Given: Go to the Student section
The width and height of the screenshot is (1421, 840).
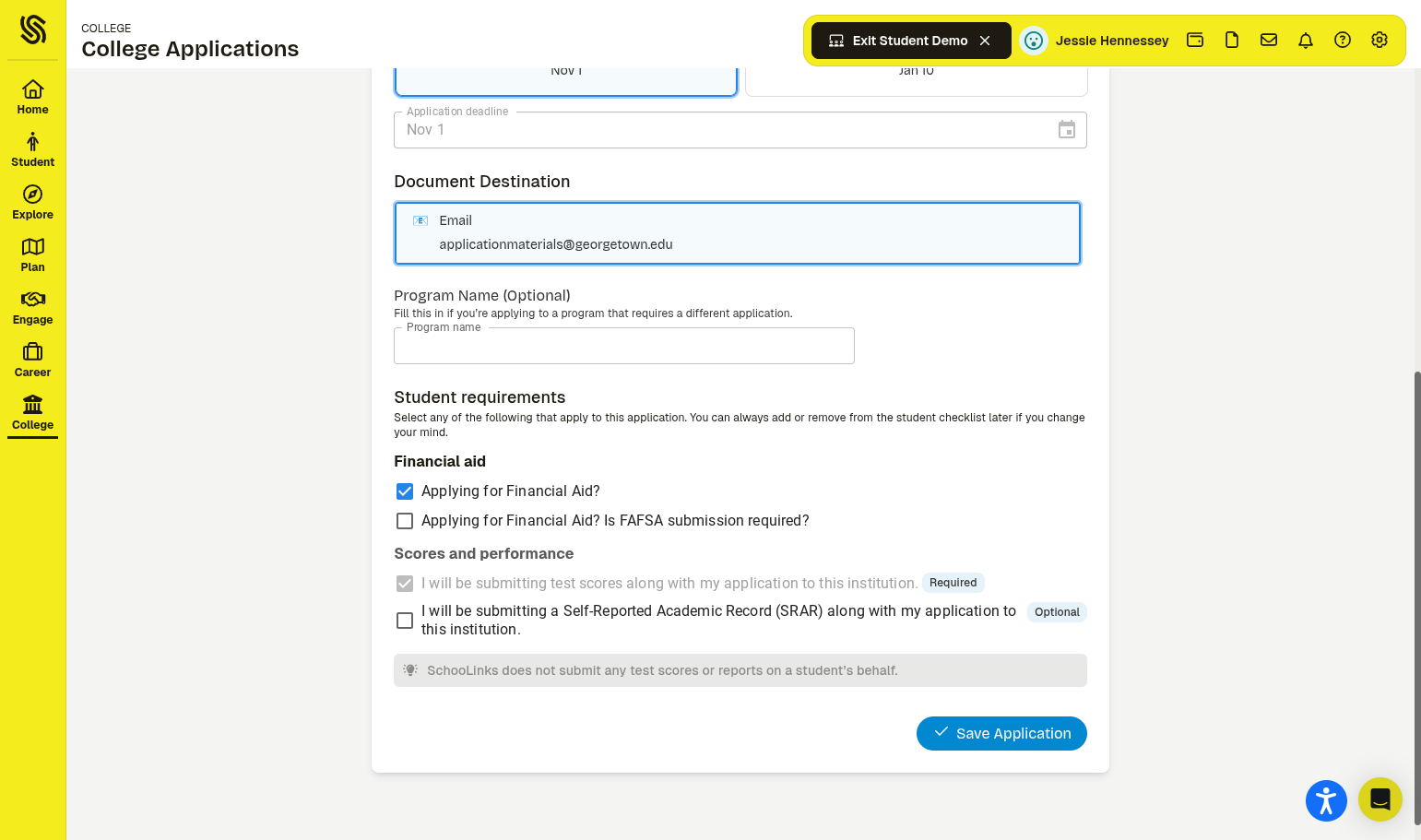Looking at the screenshot, I should [32, 149].
